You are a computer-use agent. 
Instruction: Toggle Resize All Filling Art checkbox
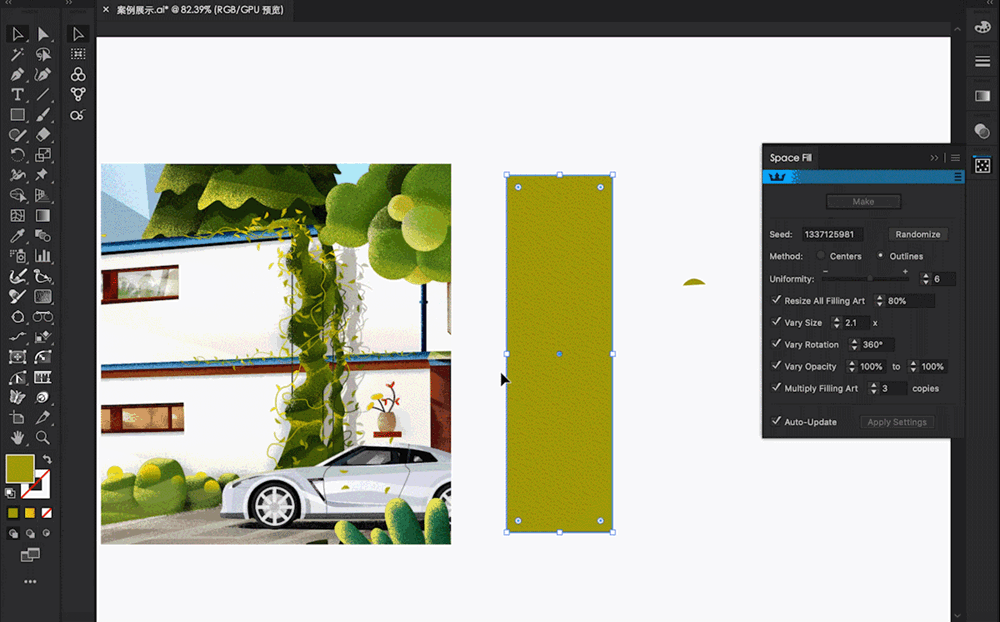click(x=776, y=300)
